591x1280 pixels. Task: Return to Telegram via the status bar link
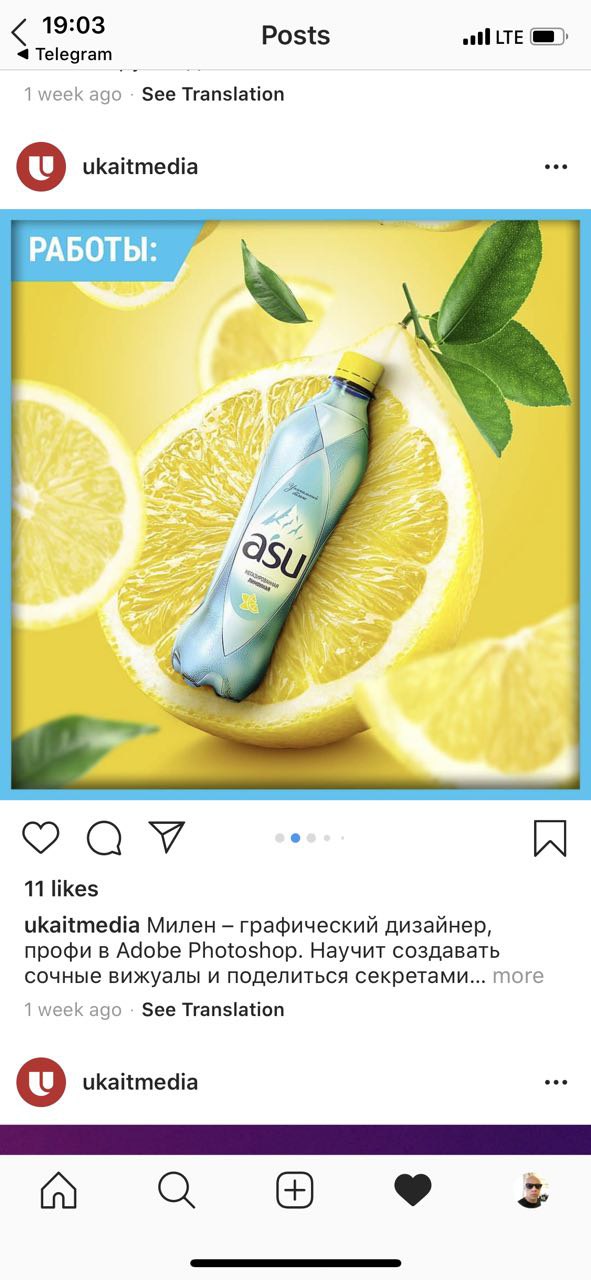coord(64,54)
